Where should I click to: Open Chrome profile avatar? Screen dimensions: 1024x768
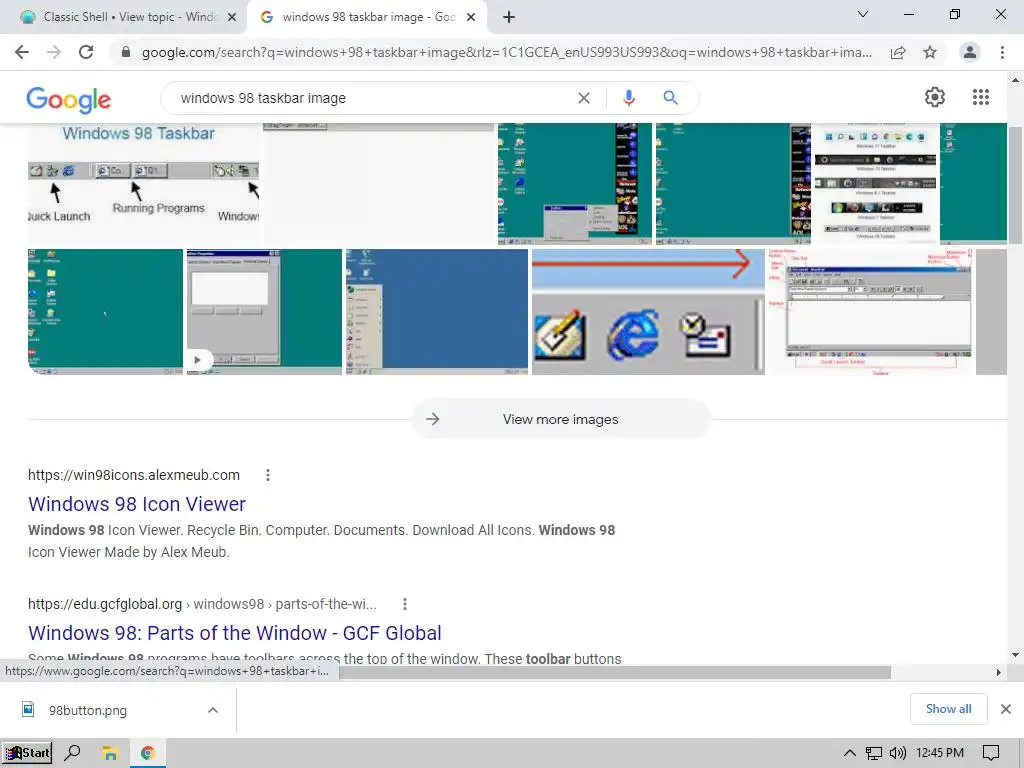pyautogui.click(x=970, y=52)
